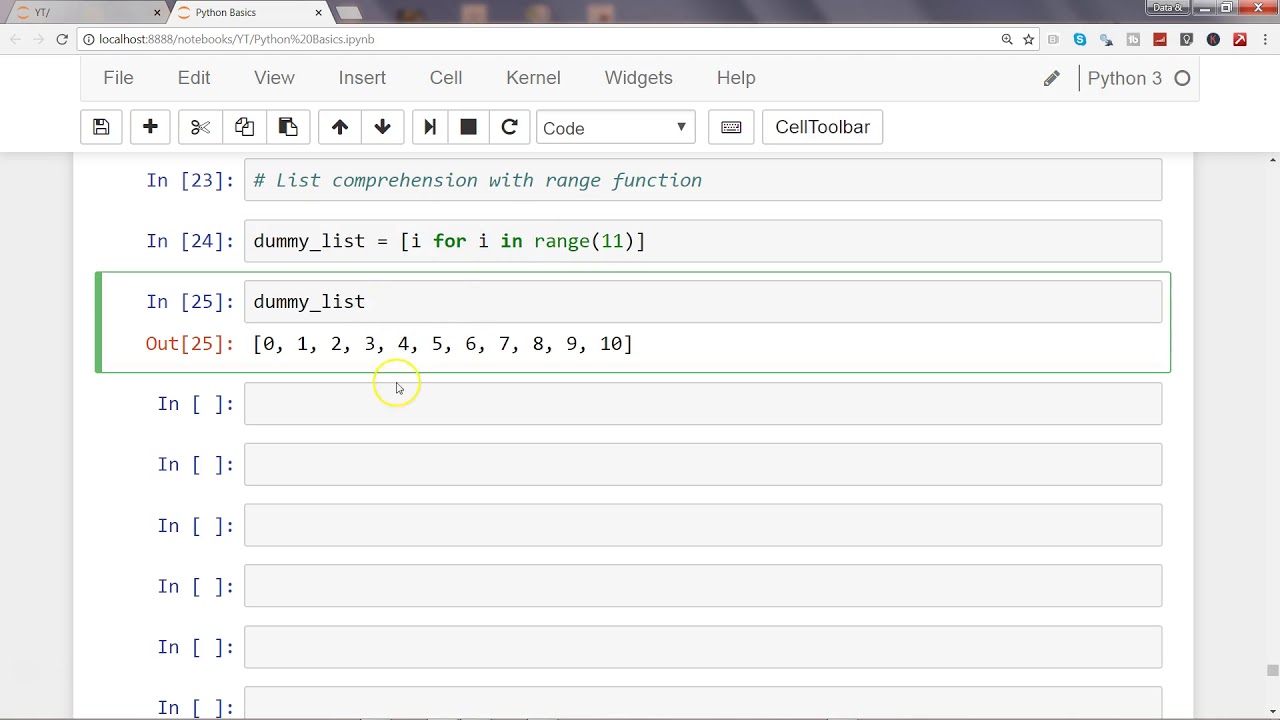
Task: Restart the kernel icon
Action: 509,127
